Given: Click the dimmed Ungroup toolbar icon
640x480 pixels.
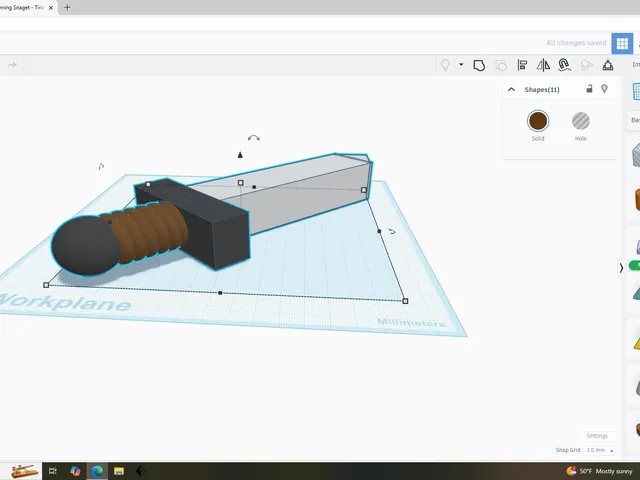Looking at the screenshot, I should 501,65.
